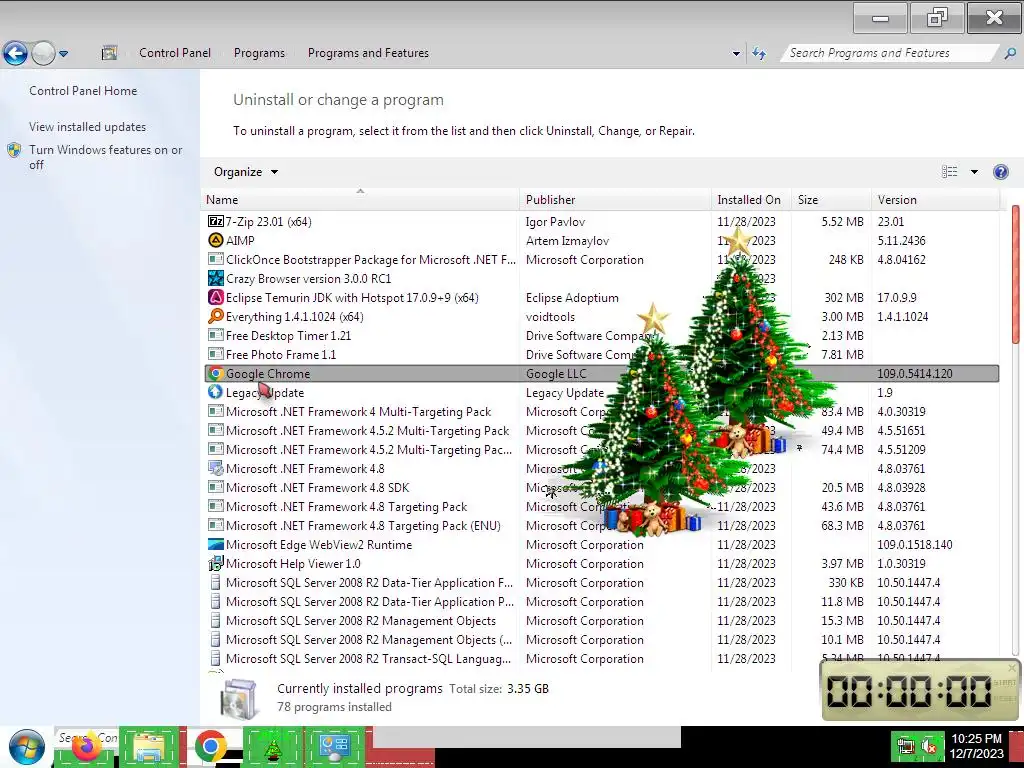The image size is (1024, 768).
Task: Click the Control Panel taskbar icon
Action: [x=334, y=747]
